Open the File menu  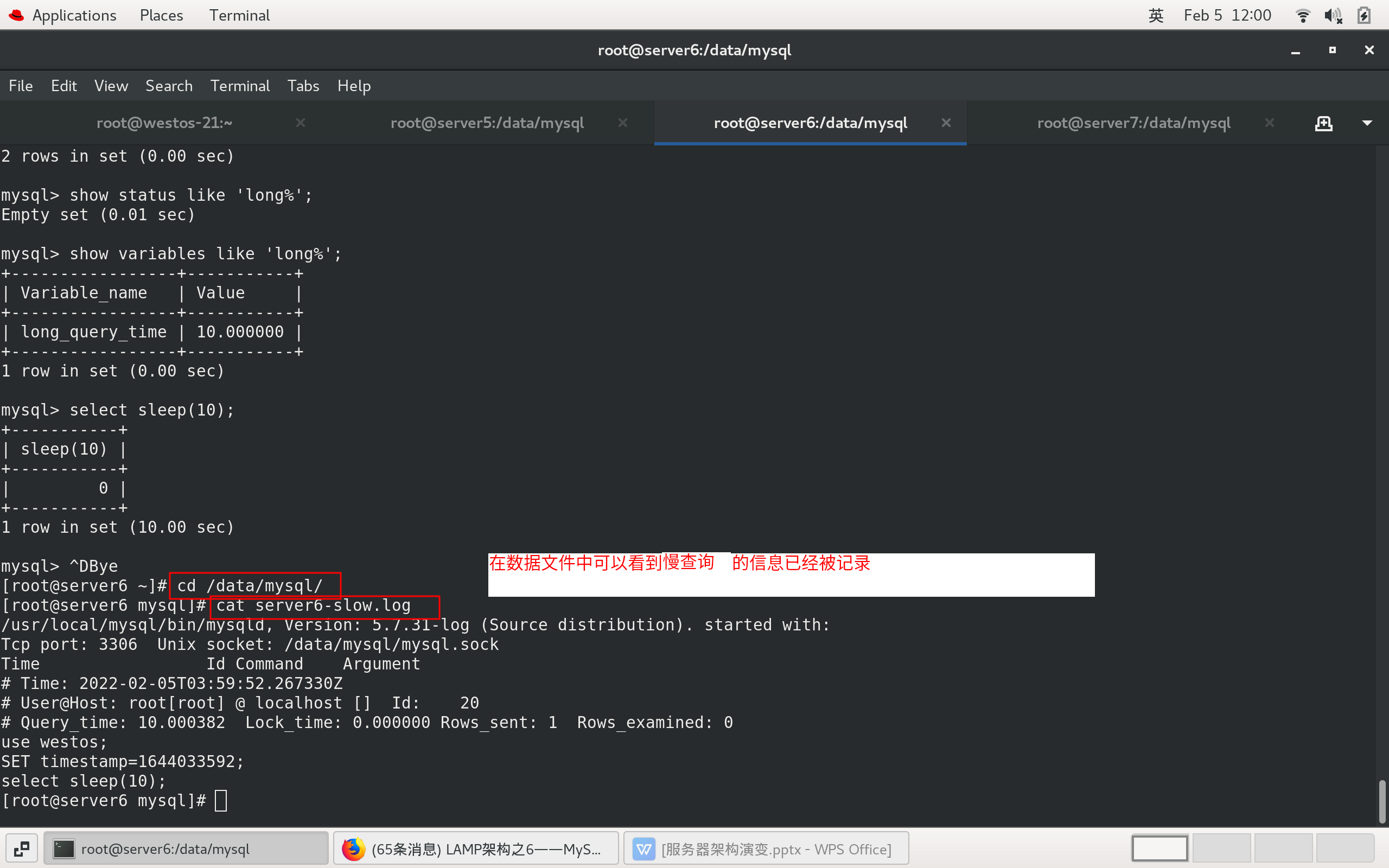tap(21, 86)
